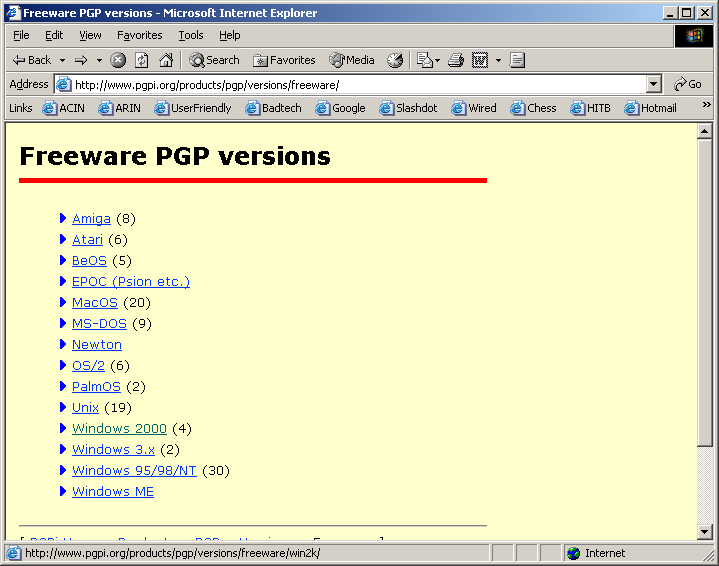Click the Go button

(x=688, y=84)
